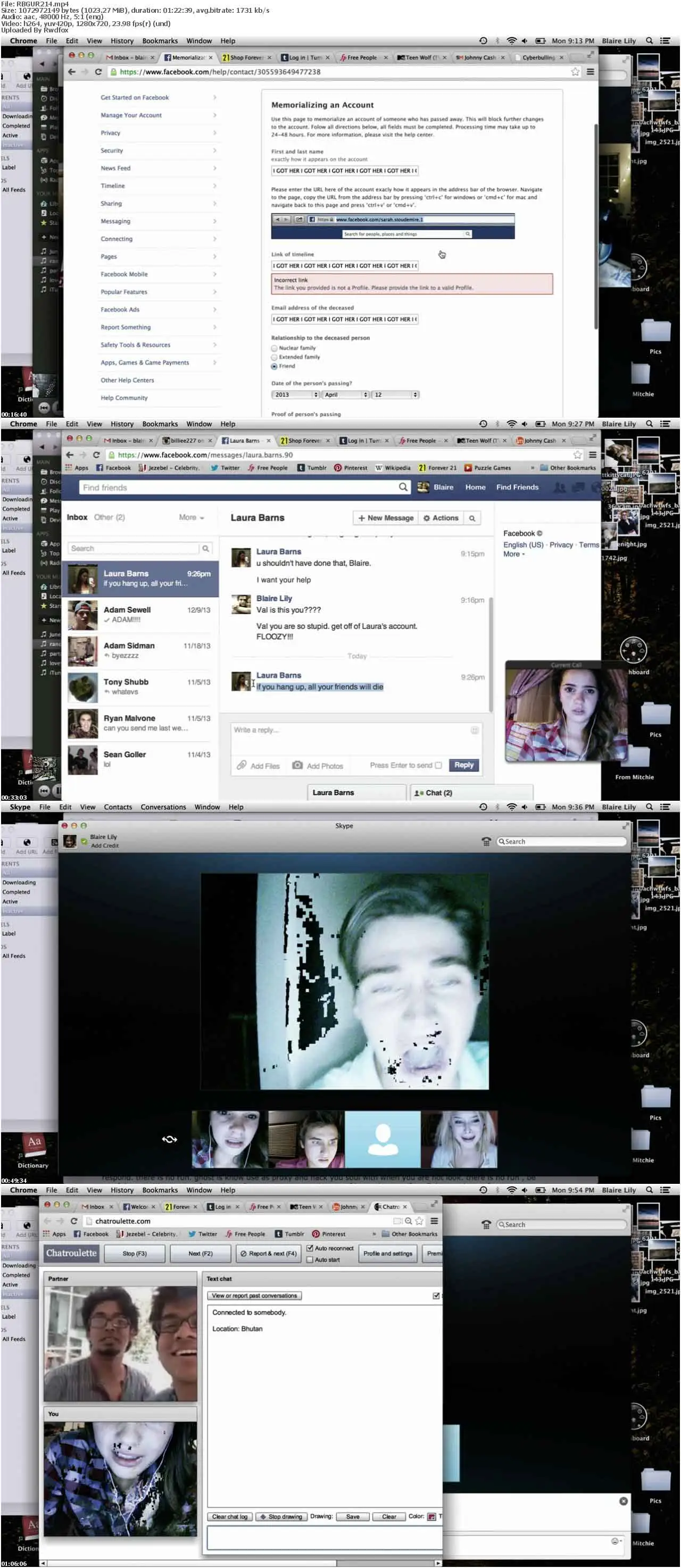Show hidden bookmarks with the chevron in the Chatroulette window
The image size is (681, 1568).
click(x=373, y=1234)
